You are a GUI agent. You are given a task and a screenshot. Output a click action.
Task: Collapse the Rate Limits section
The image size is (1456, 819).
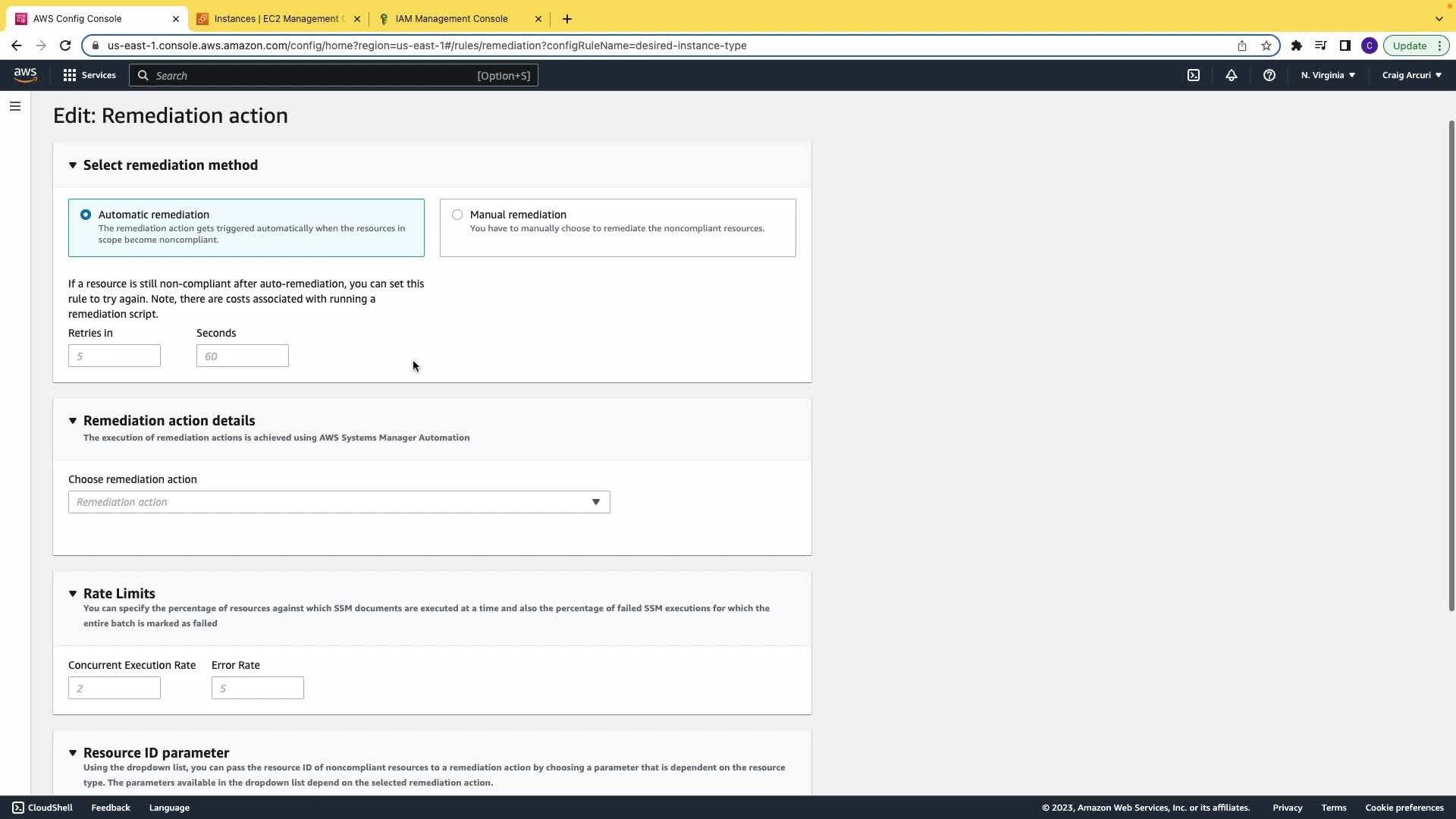[73, 594]
